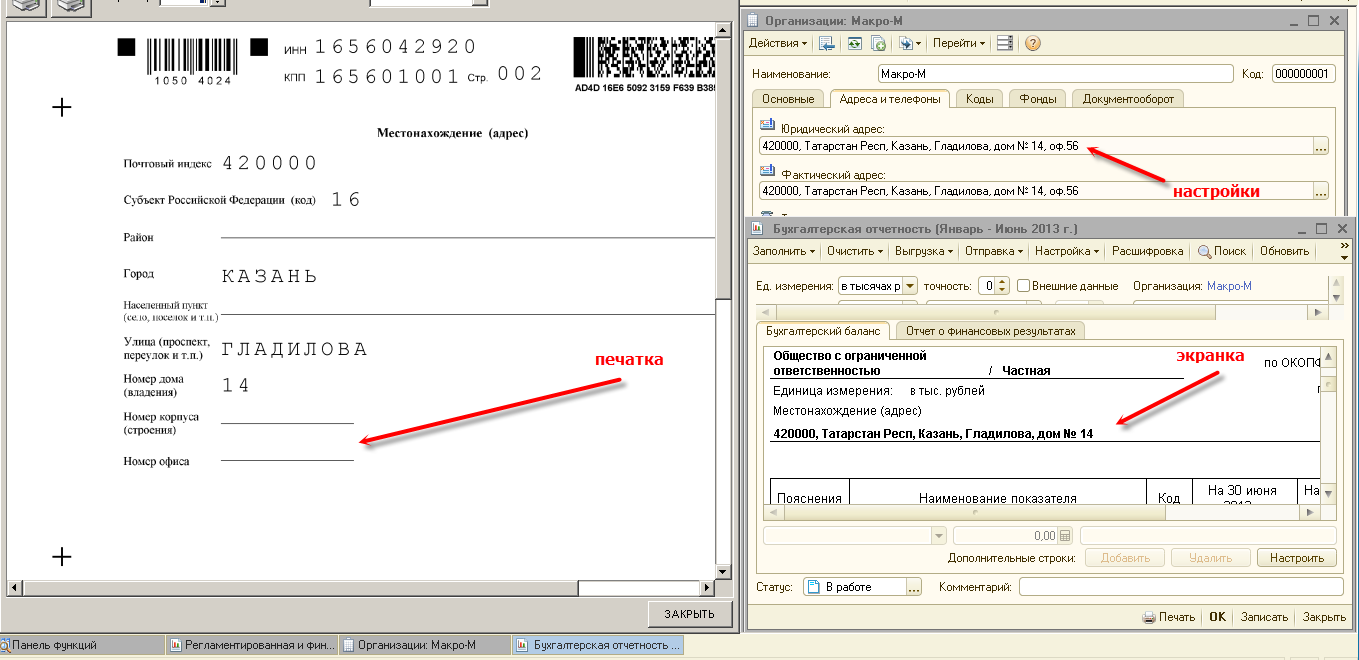Open the Действия dropdown menu
The width and height of the screenshot is (1359, 660).
(x=778, y=43)
